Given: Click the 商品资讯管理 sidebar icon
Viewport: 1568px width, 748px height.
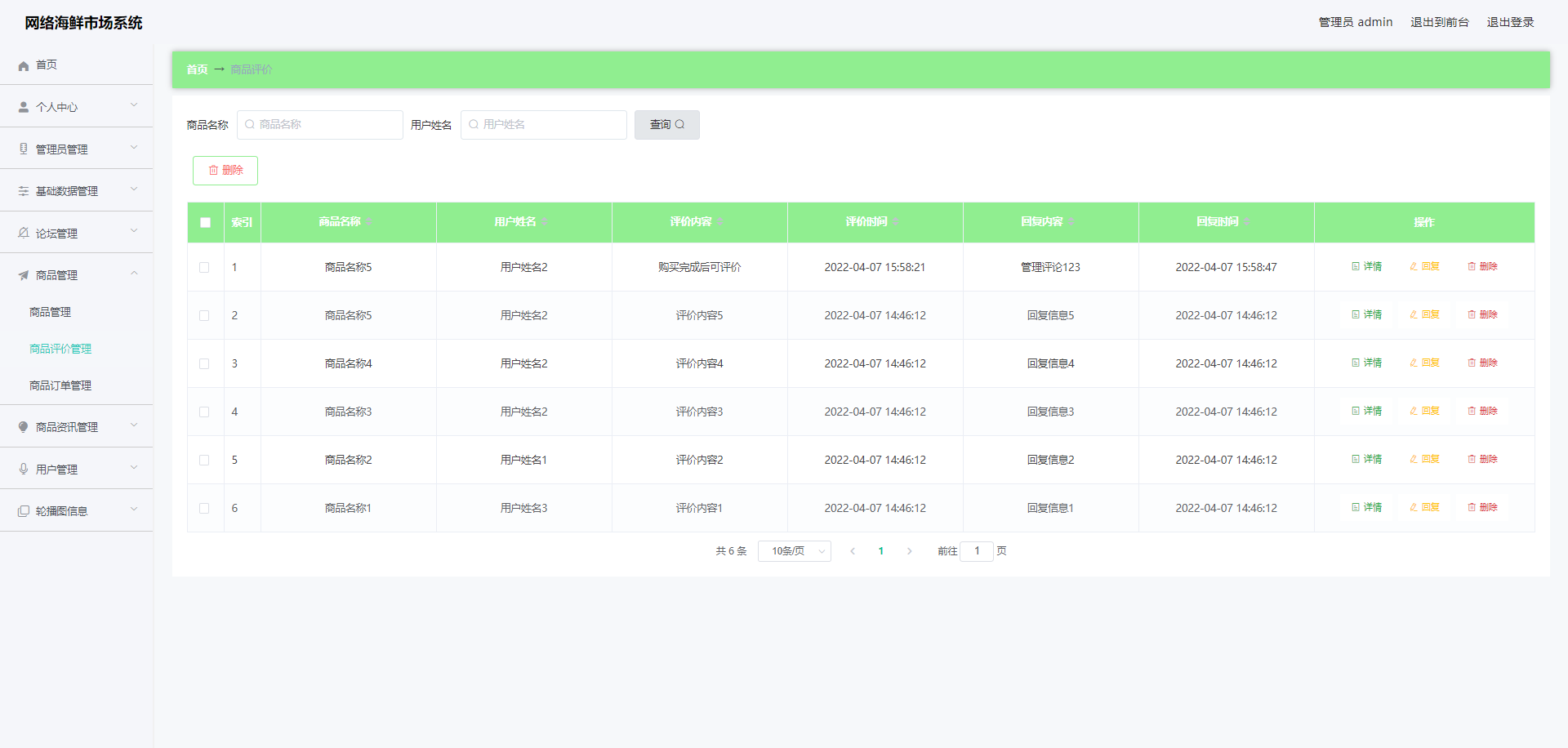Looking at the screenshot, I should pos(24,427).
